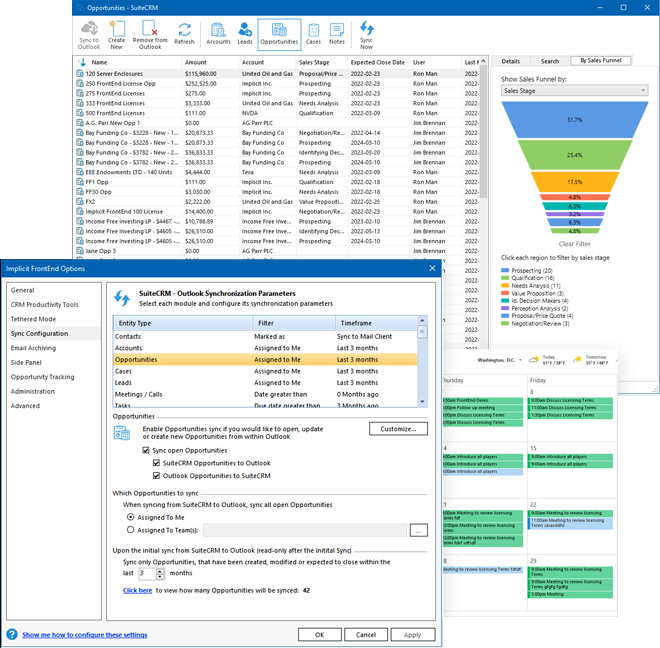Click green 25.4% funnel segment
Image resolution: width=660 pixels, height=648 pixels.
click(x=574, y=155)
